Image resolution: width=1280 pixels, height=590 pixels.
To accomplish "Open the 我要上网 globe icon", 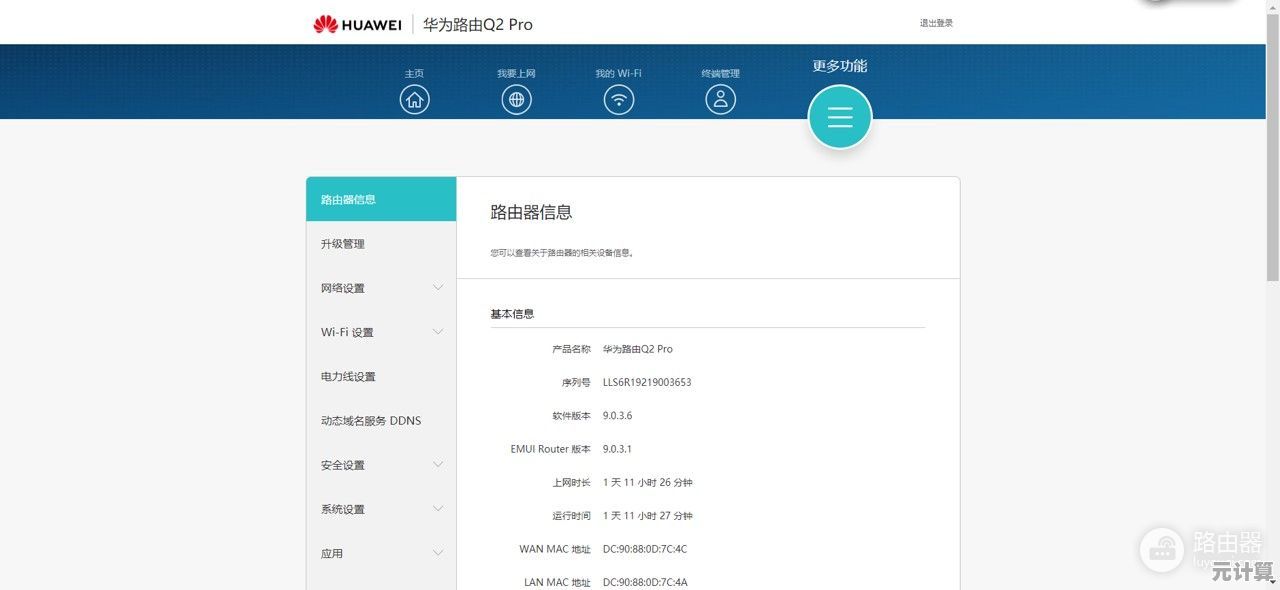I will coord(516,99).
